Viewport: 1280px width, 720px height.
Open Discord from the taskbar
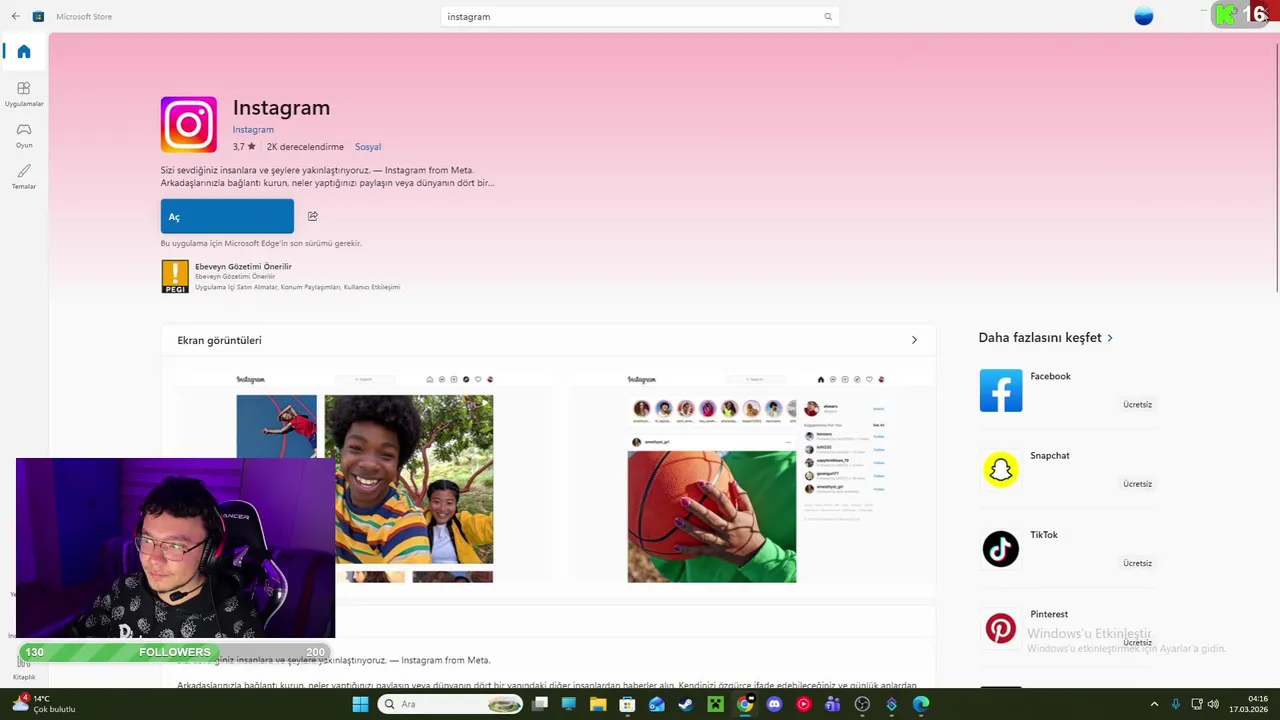[x=774, y=704]
